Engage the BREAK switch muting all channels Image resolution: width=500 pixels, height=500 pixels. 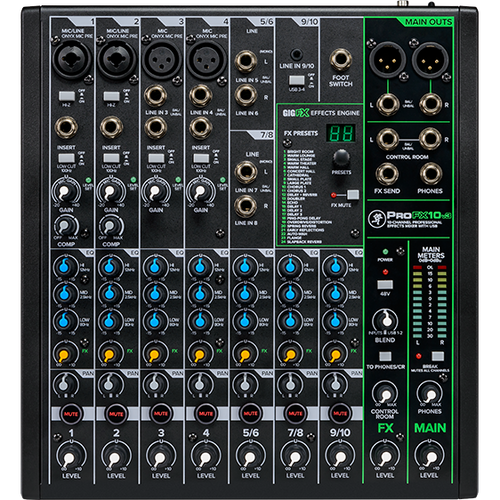click(x=438, y=356)
